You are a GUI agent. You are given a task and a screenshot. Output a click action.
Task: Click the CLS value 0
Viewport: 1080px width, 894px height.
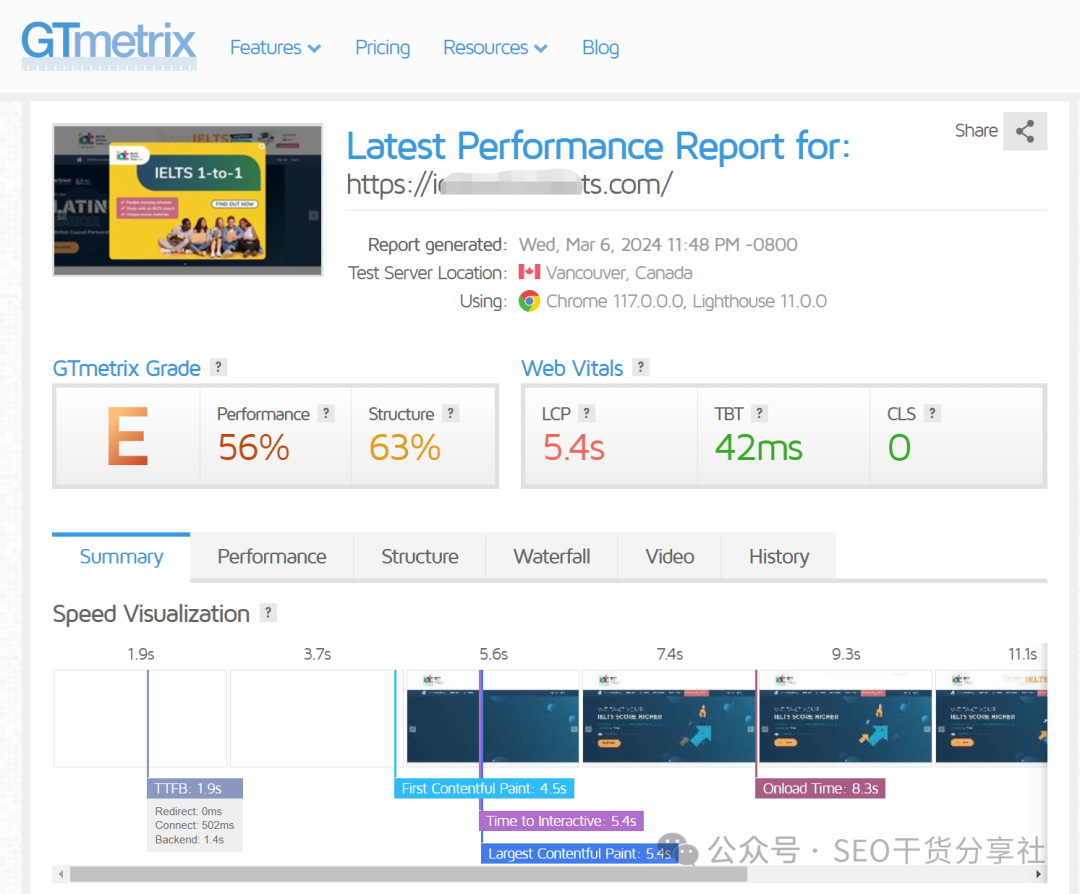tap(899, 448)
